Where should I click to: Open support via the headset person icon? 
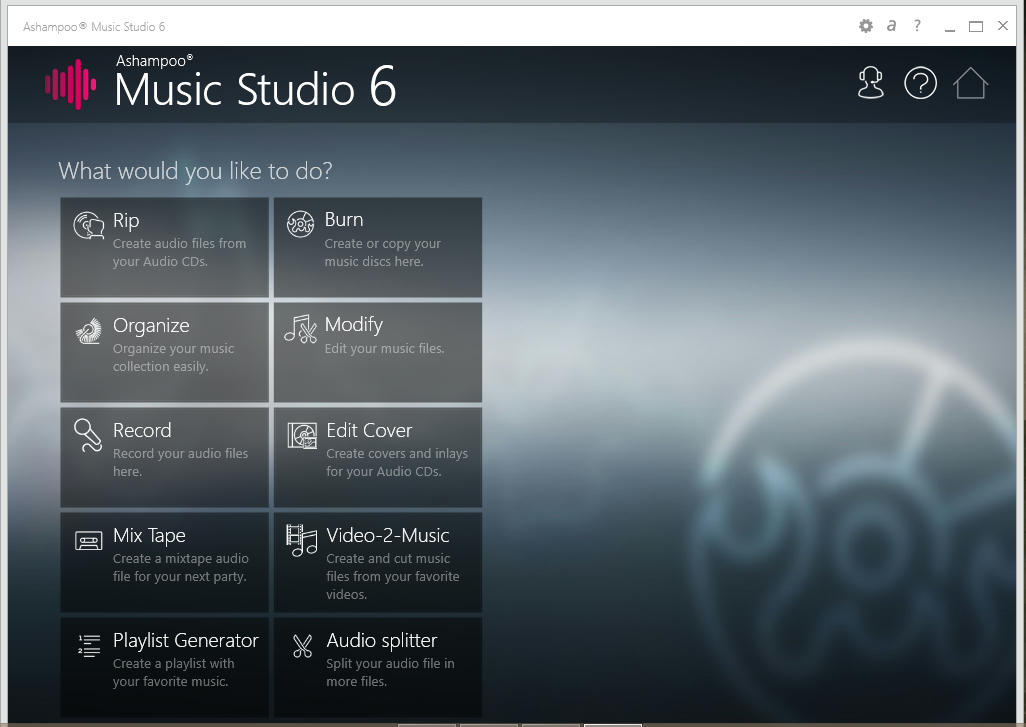click(x=870, y=84)
